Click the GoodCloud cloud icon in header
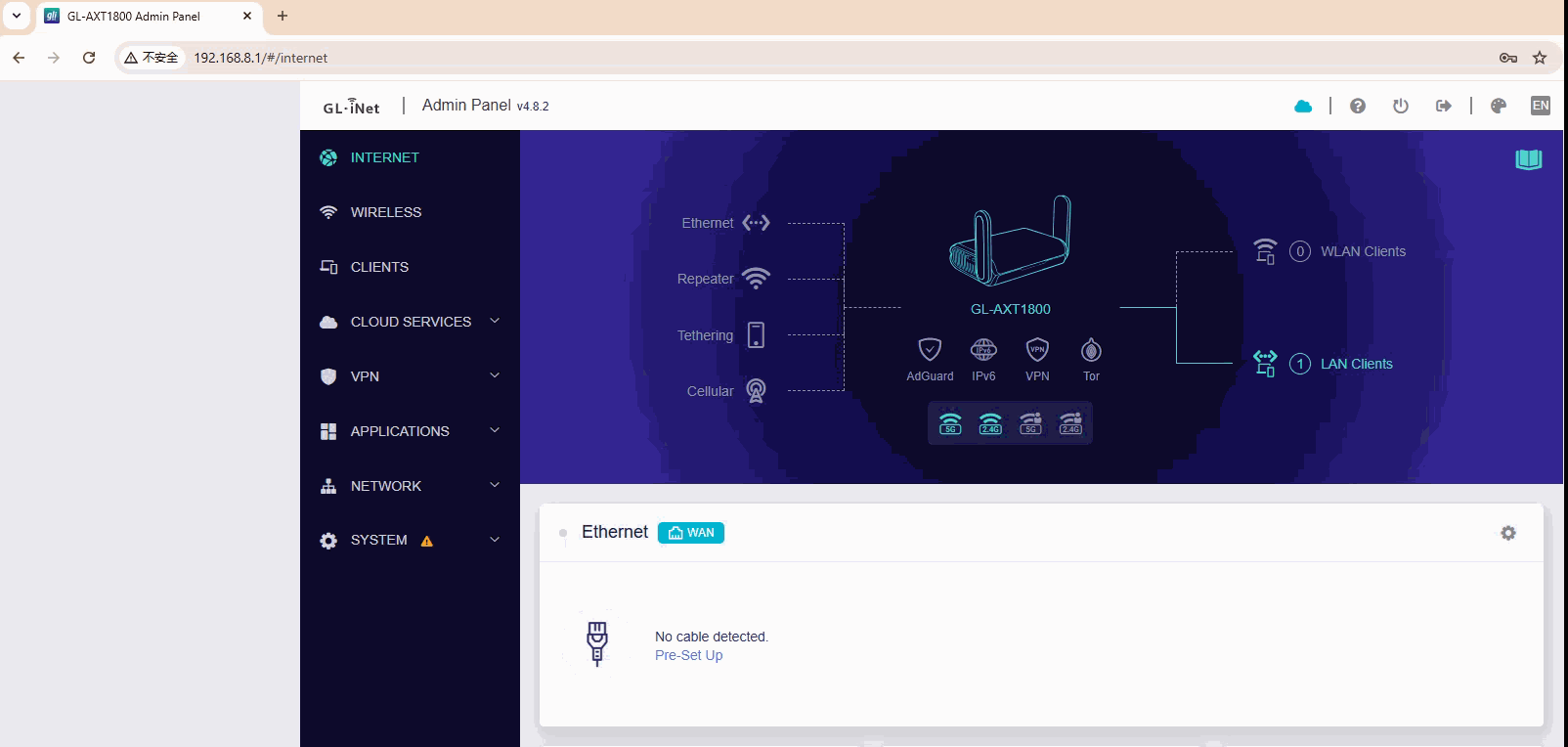Viewport: 1568px width, 747px height. (1302, 106)
